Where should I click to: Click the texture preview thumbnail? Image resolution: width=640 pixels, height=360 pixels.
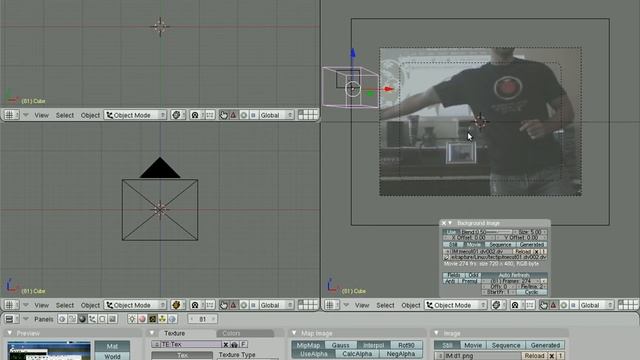[49, 351]
